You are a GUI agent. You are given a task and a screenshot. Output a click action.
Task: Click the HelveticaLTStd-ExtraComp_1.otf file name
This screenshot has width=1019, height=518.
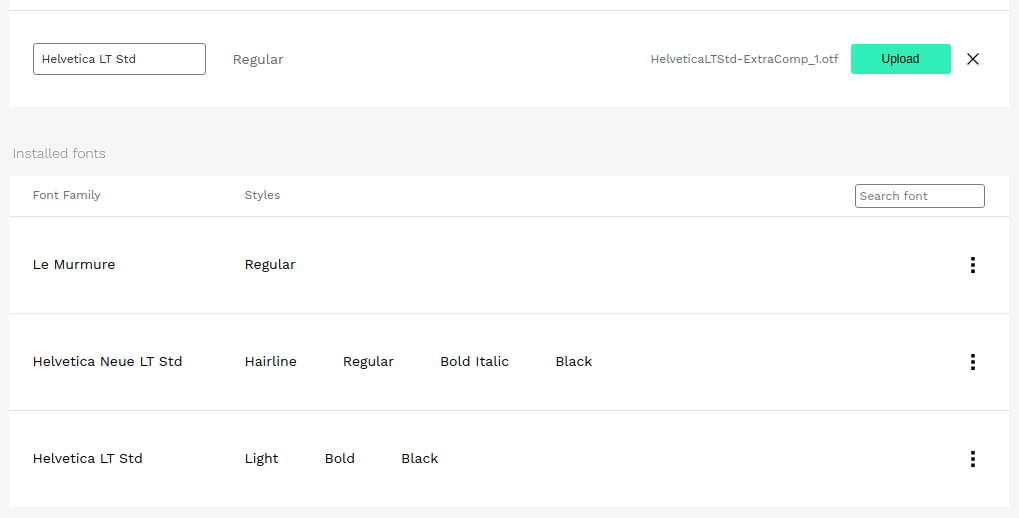point(744,60)
